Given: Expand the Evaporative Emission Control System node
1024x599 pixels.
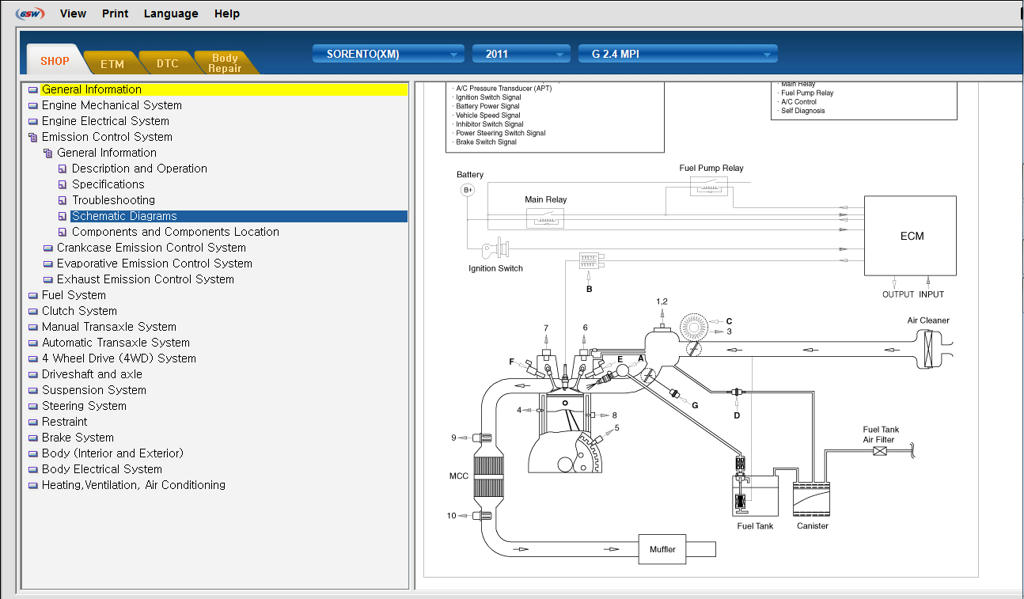Looking at the screenshot, I should (x=154, y=263).
